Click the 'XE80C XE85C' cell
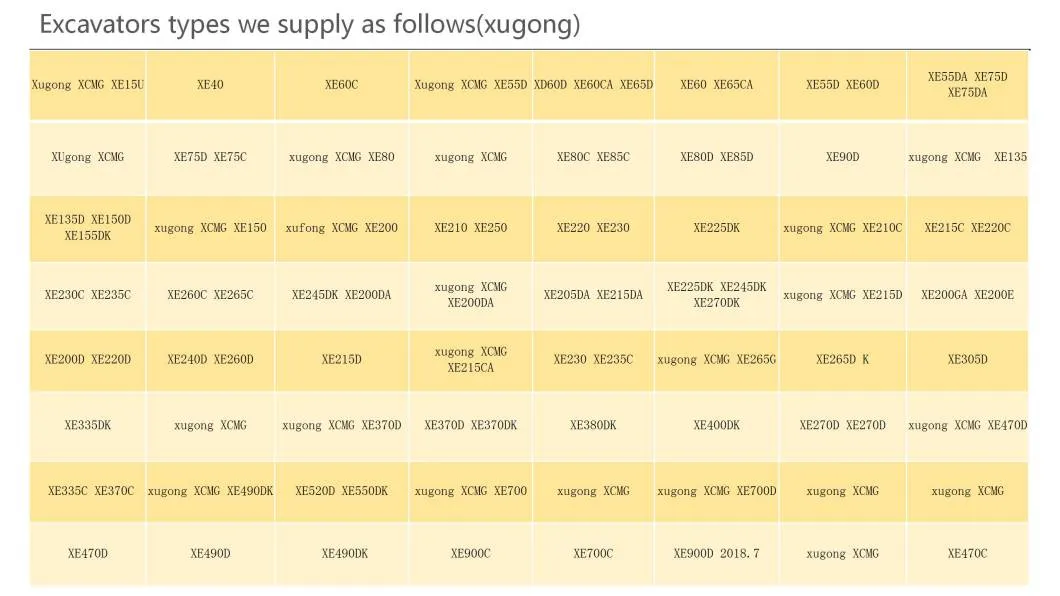The height and width of the screenshot is (596, 1060). click(x=593, y=157)
